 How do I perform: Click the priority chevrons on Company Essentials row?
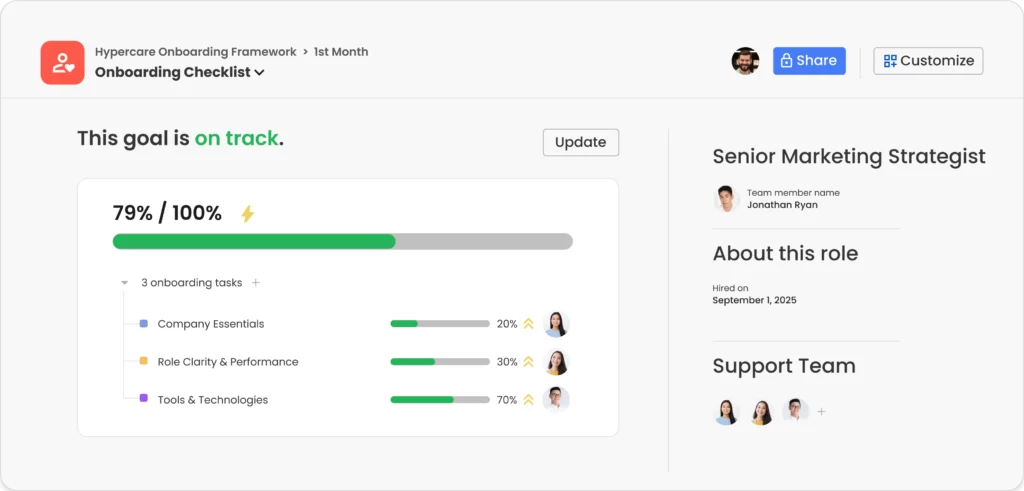[x=529, y=324]
